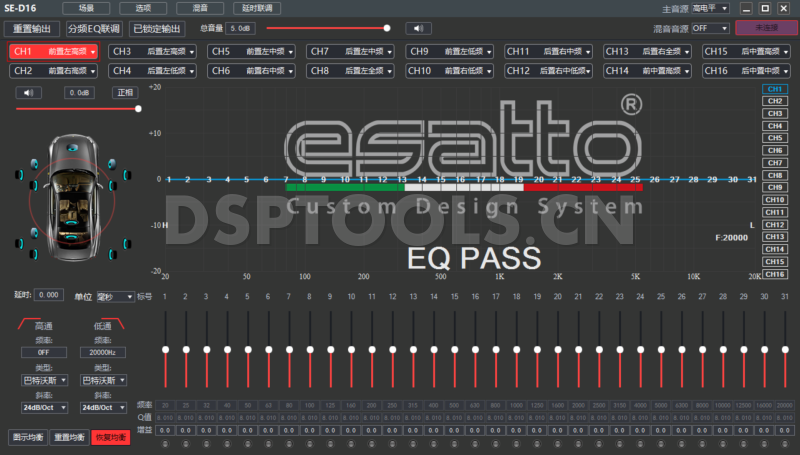
Task: Toggle the bypass dot under EQ band 1
Action: pyautogui.click(x=165, y=444)
